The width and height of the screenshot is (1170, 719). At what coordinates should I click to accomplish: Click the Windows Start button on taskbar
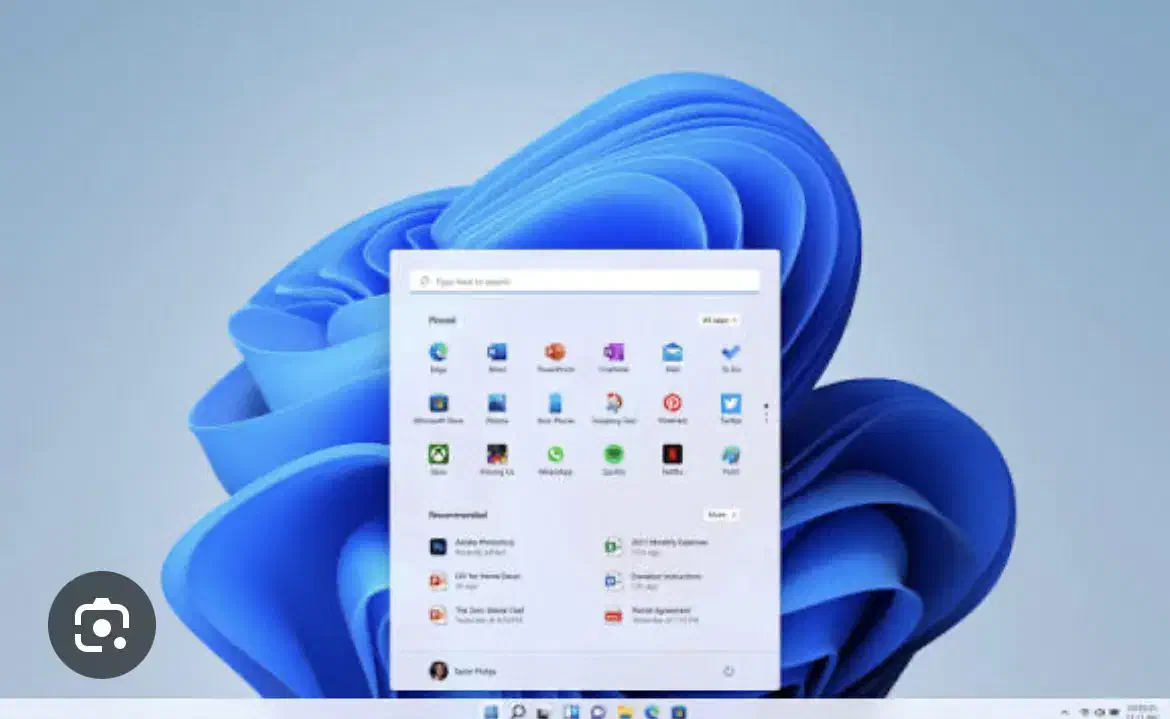(x=491, y=712)
